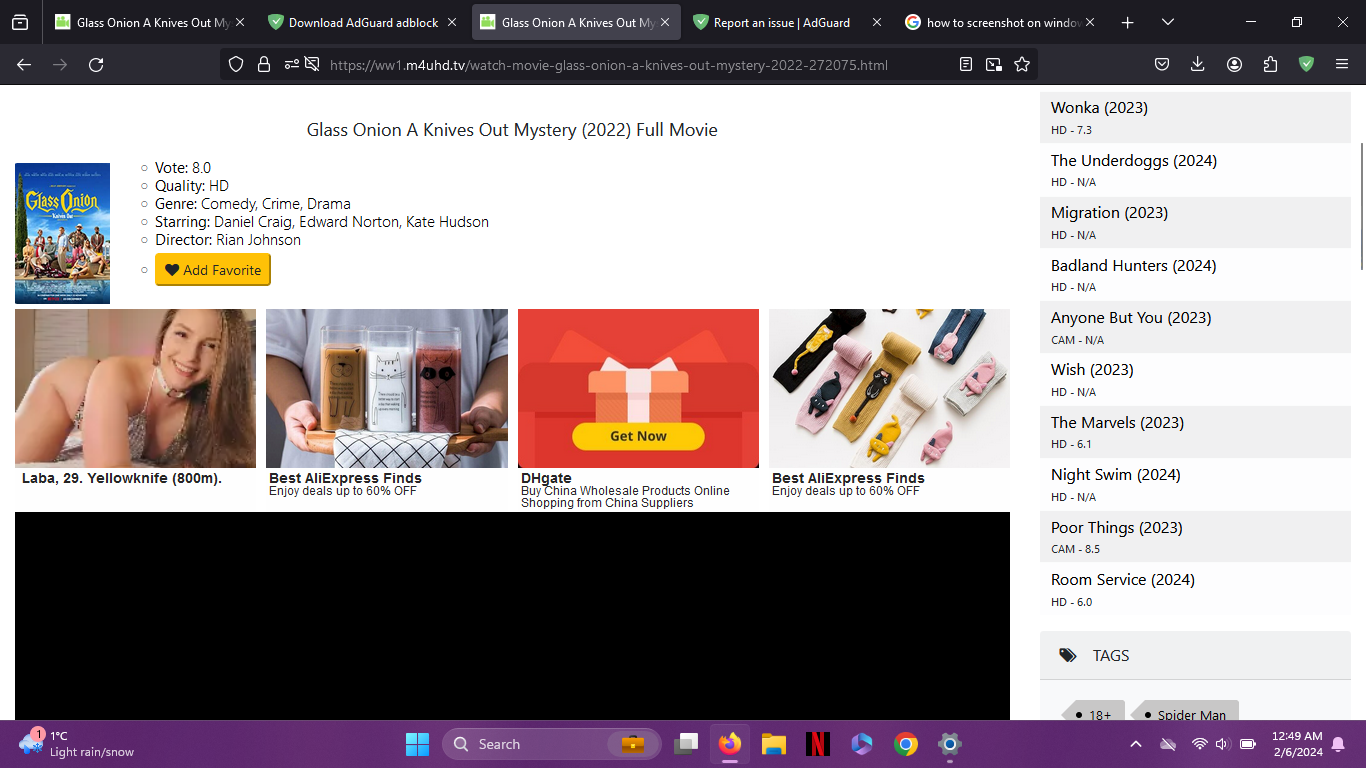1366x768 pixels.
Task: Open Firefox account icon
Action: coord(1234,64)
